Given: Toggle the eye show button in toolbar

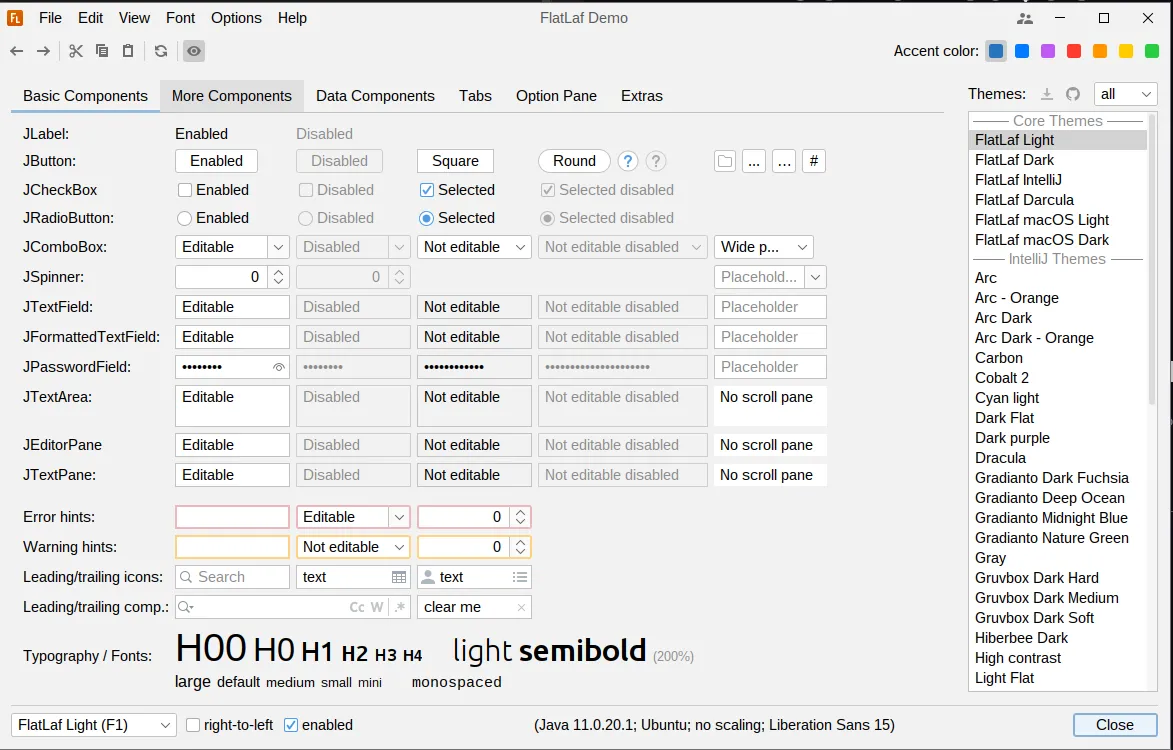Looking at the screenshot, I should [194, 51].
